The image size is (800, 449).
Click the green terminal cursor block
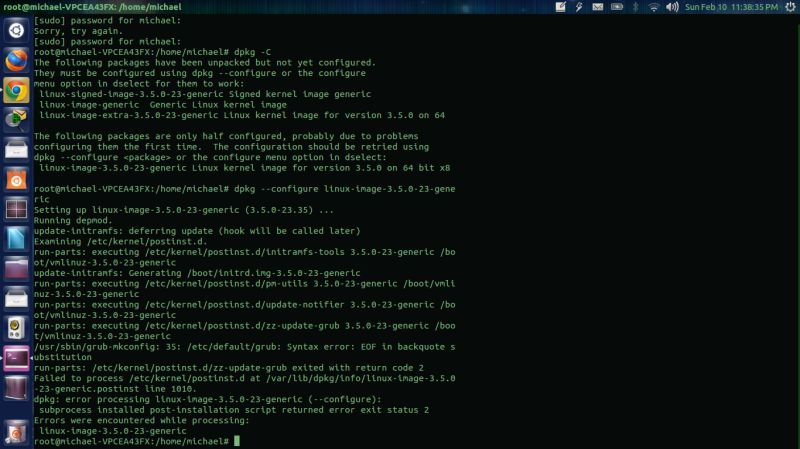[x=237, y=441]
